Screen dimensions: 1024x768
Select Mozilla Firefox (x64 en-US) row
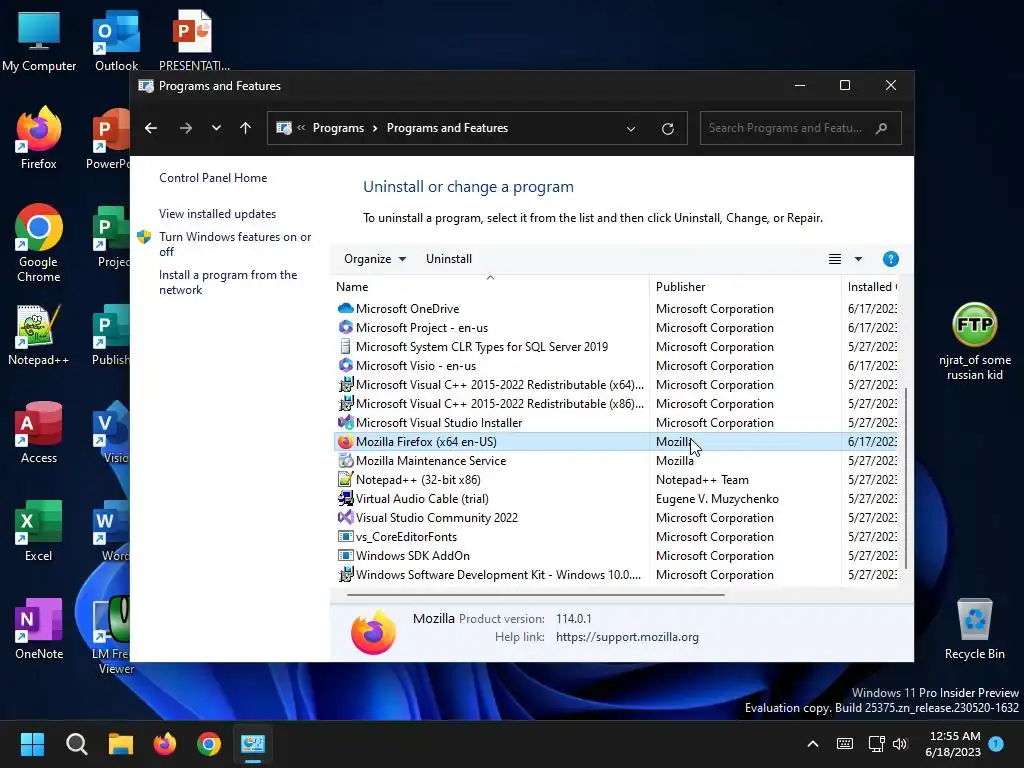coord(616,441)
